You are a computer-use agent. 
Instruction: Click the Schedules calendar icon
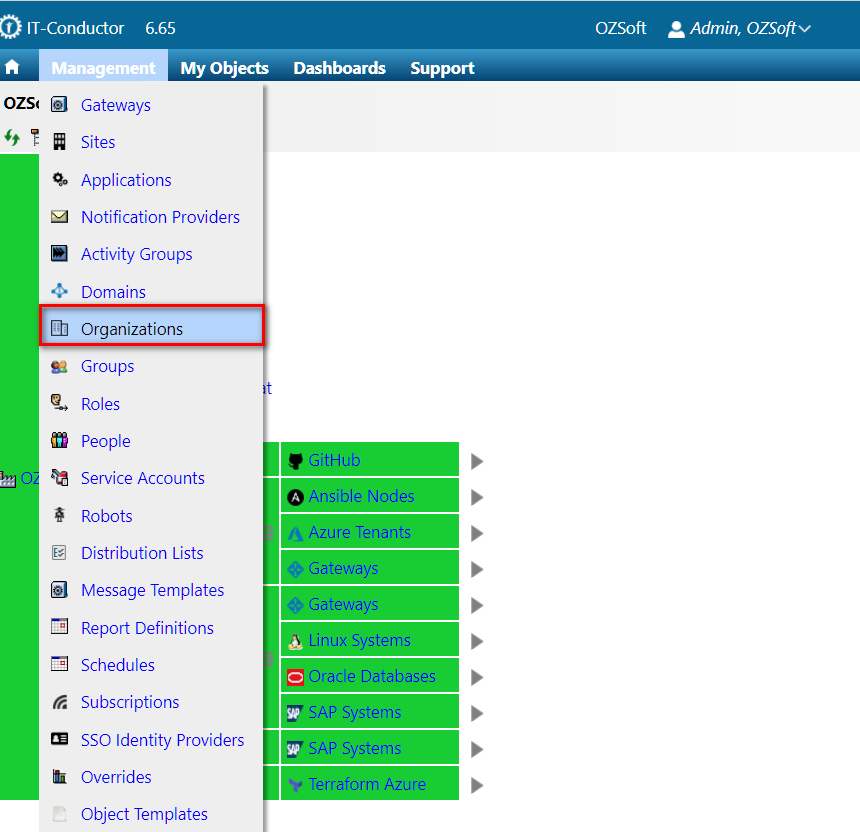[59, 664]
